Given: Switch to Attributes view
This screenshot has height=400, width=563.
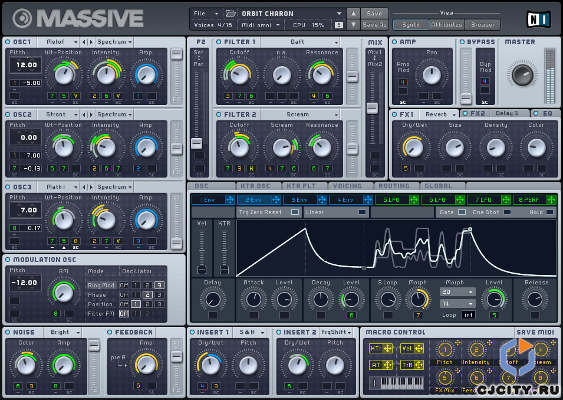Looking at the screenshot, I should [447, 25].
